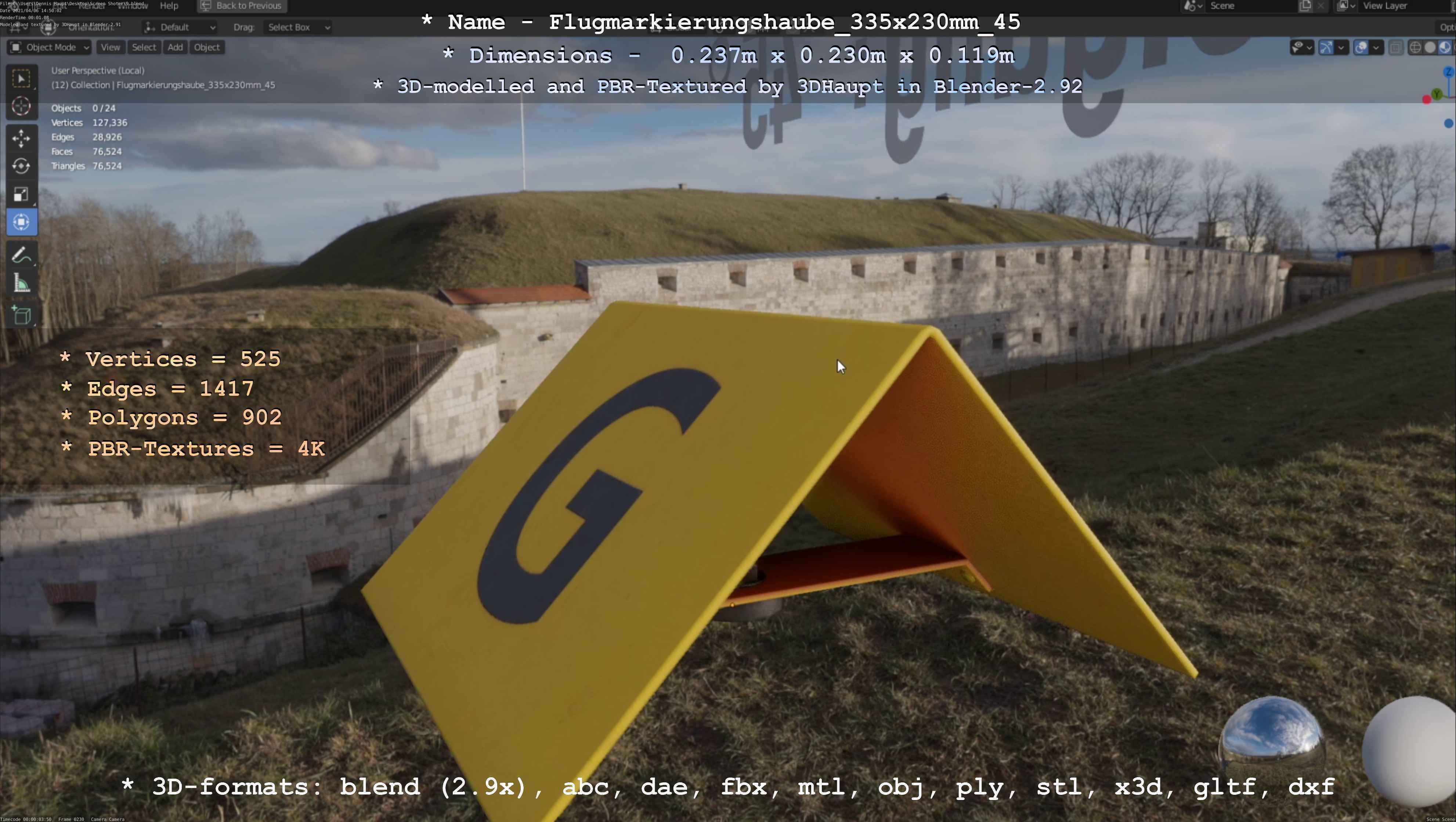
Task: Switch to wireframe viewport shading
Action: pyautogui.click(x=1415, y=47)
